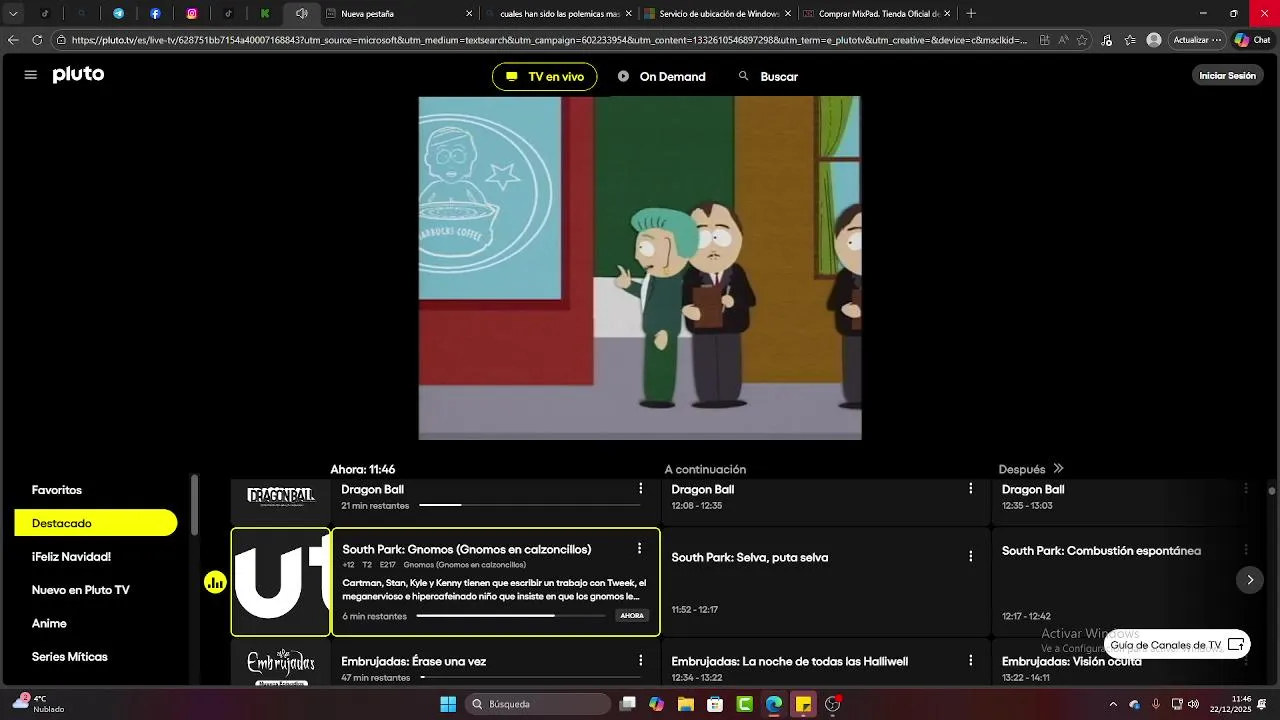The width and height of the screenshot is (1280, 720).
Task: Switch to Comprar MixPad tab
Action: (877, 14)
